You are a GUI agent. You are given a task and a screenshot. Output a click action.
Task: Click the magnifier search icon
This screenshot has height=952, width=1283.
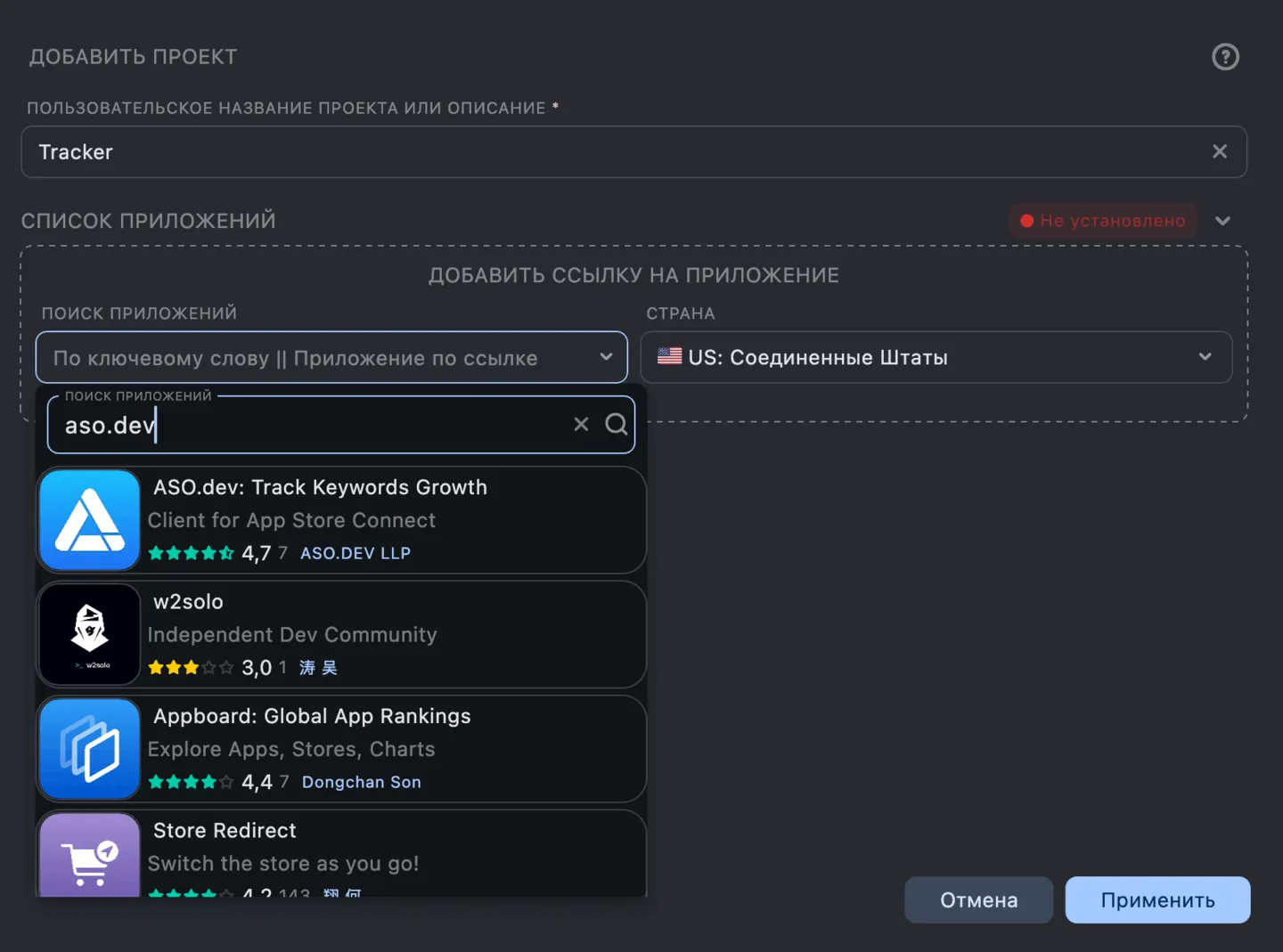[616, 424]
